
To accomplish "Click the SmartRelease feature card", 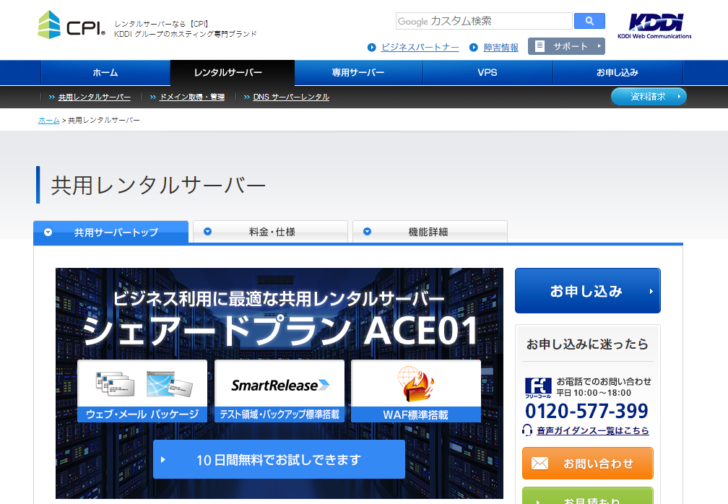I will tap(280, 391).
